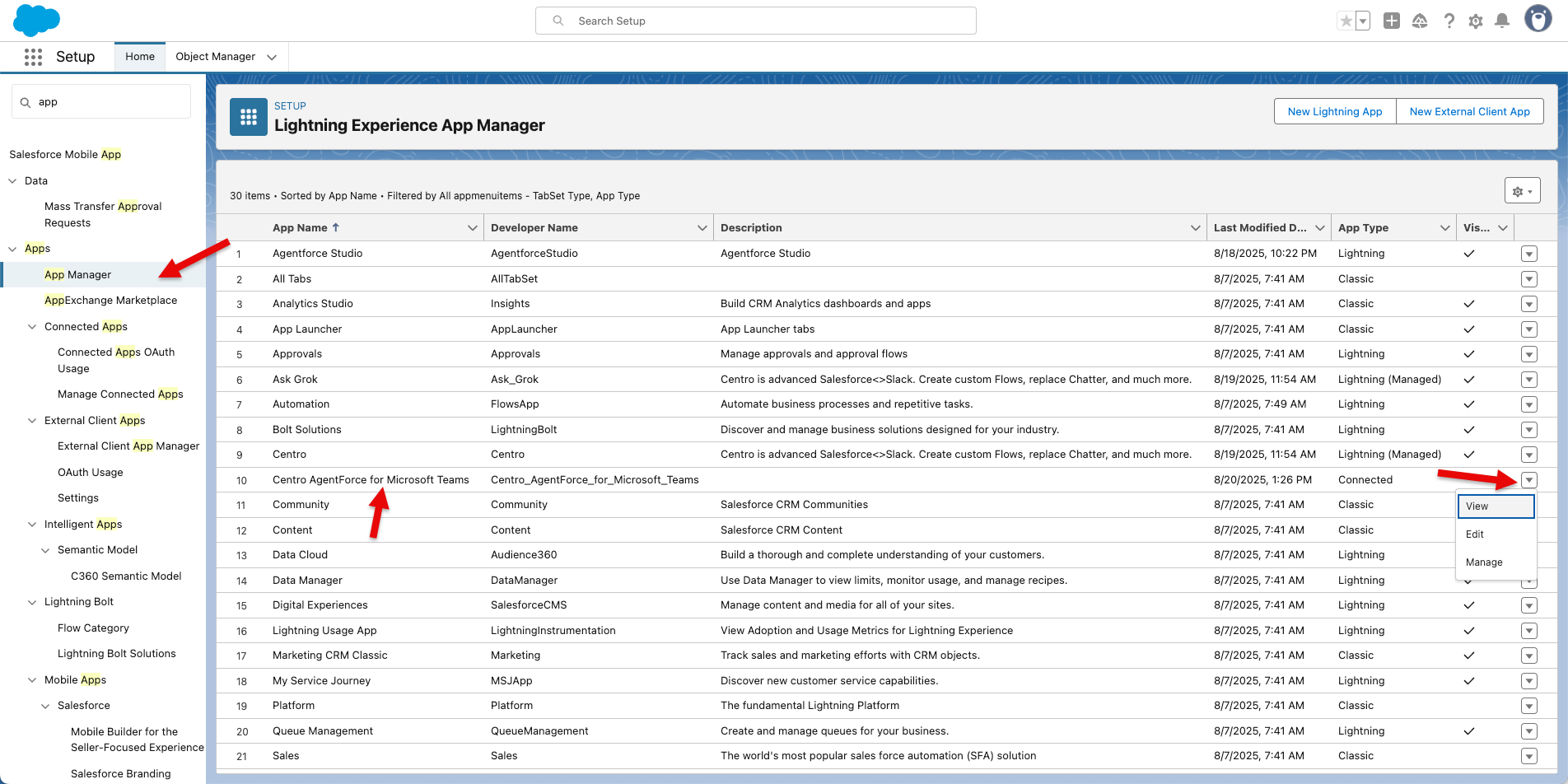Choose Manage in the row action menu
The height and width of the screenshot is (784, 1568).
click(x=1484, y=562)
